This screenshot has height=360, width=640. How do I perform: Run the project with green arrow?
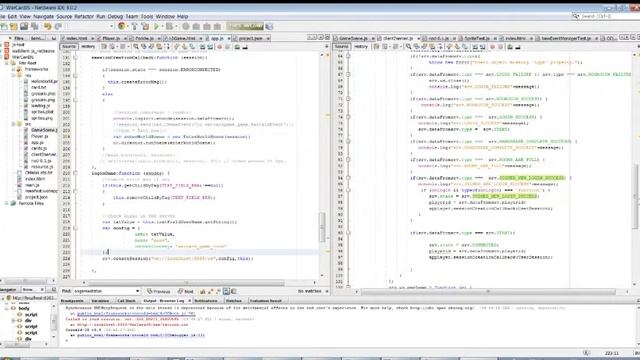point(156,27)
